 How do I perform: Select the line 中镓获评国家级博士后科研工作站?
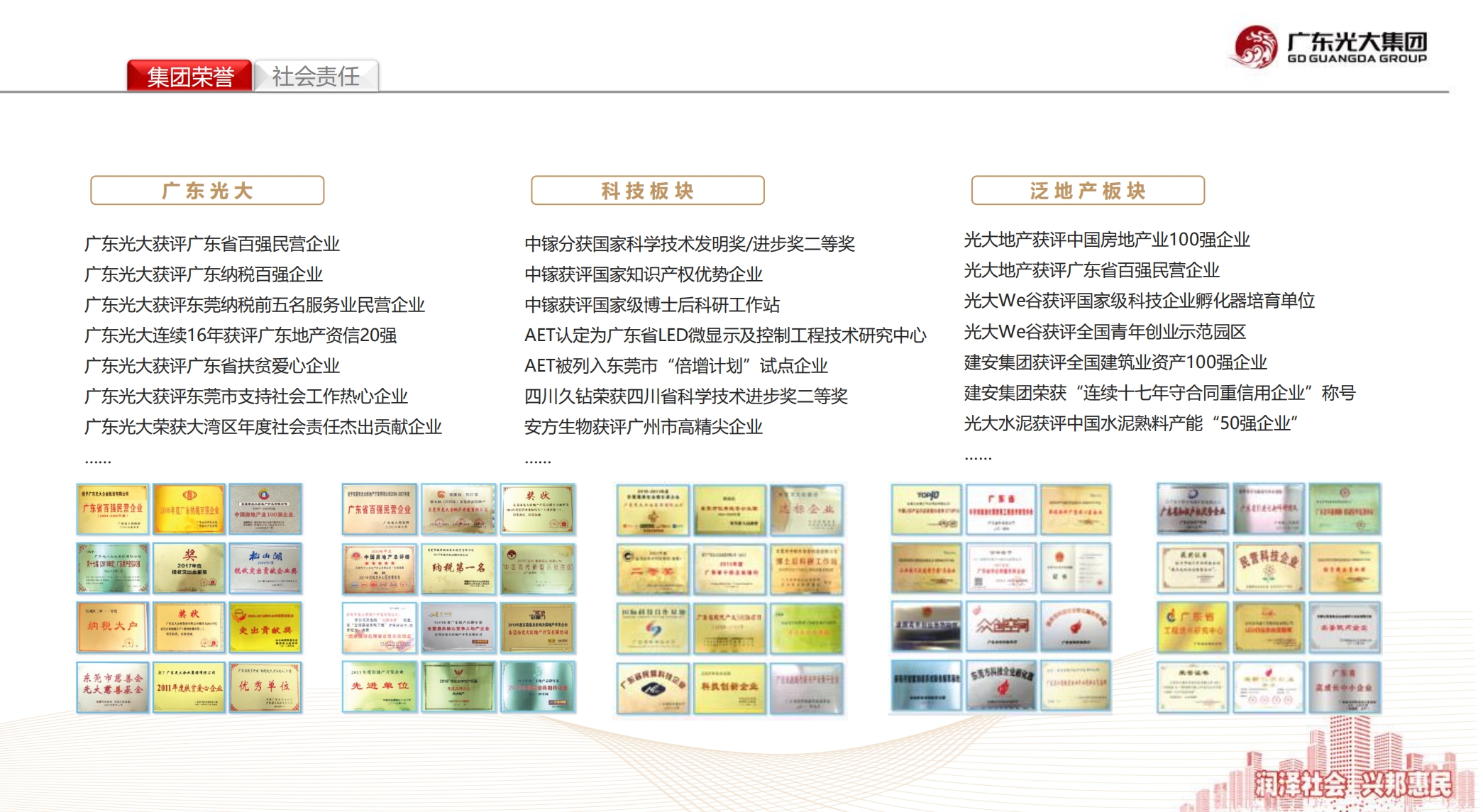(652, 305)
